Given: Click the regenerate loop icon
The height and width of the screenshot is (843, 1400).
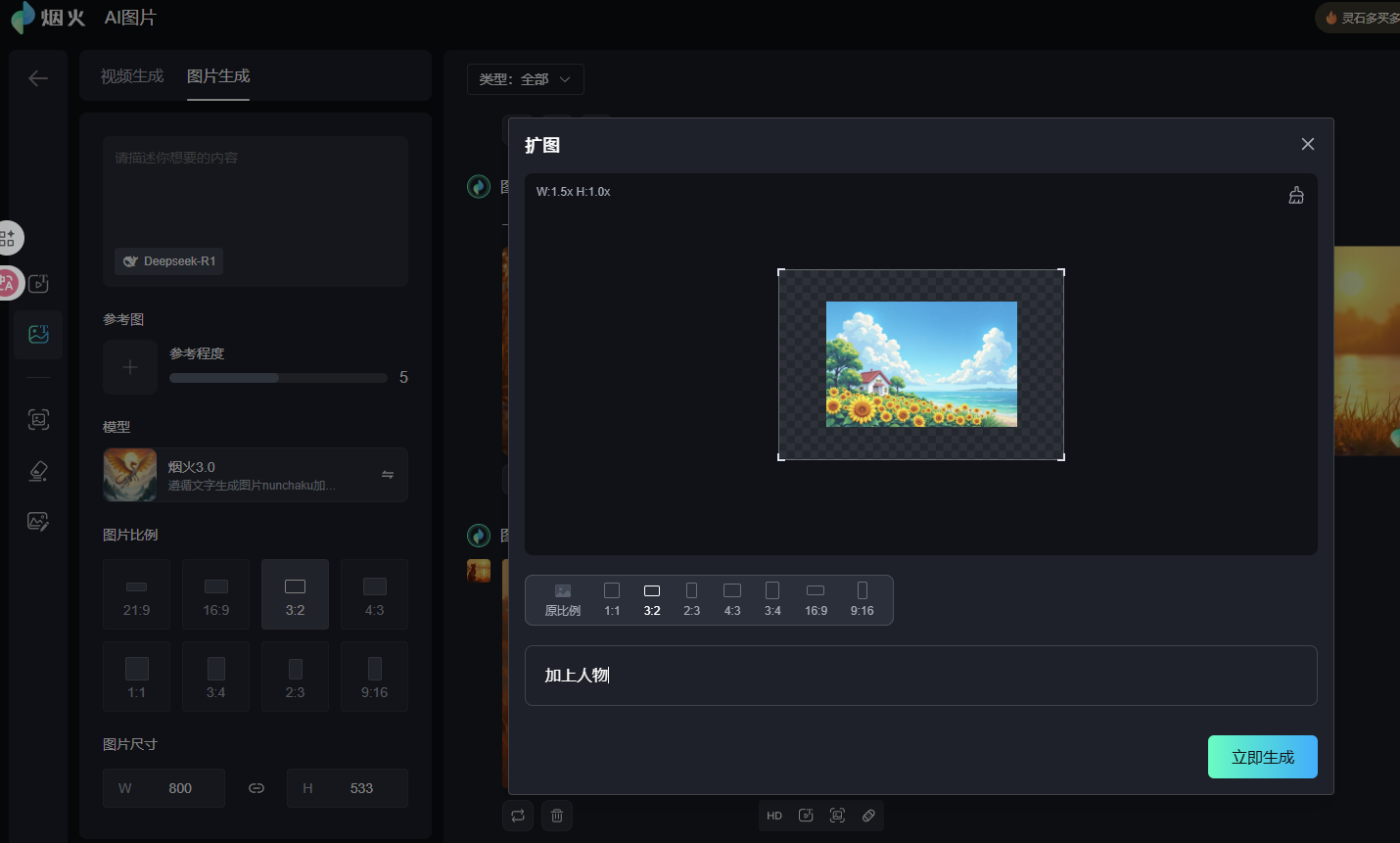Looking at the screenshot, I should click(x=518, y=816).
